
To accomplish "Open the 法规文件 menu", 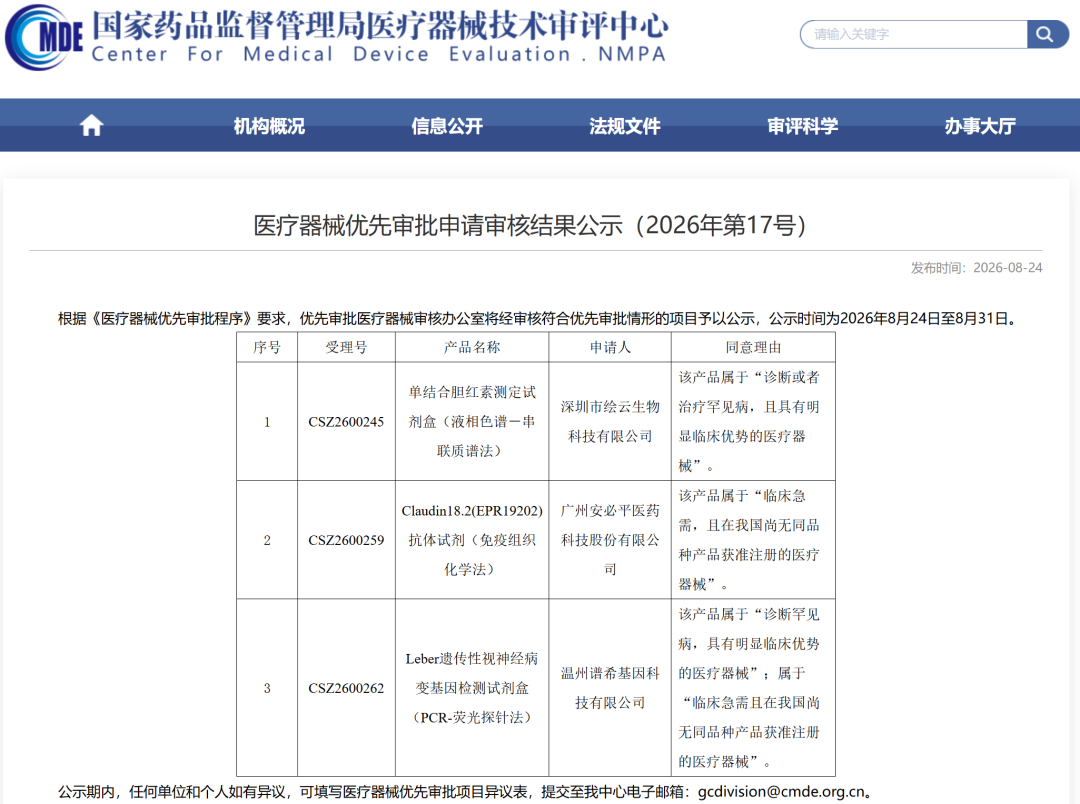I will tap(625, 125).
